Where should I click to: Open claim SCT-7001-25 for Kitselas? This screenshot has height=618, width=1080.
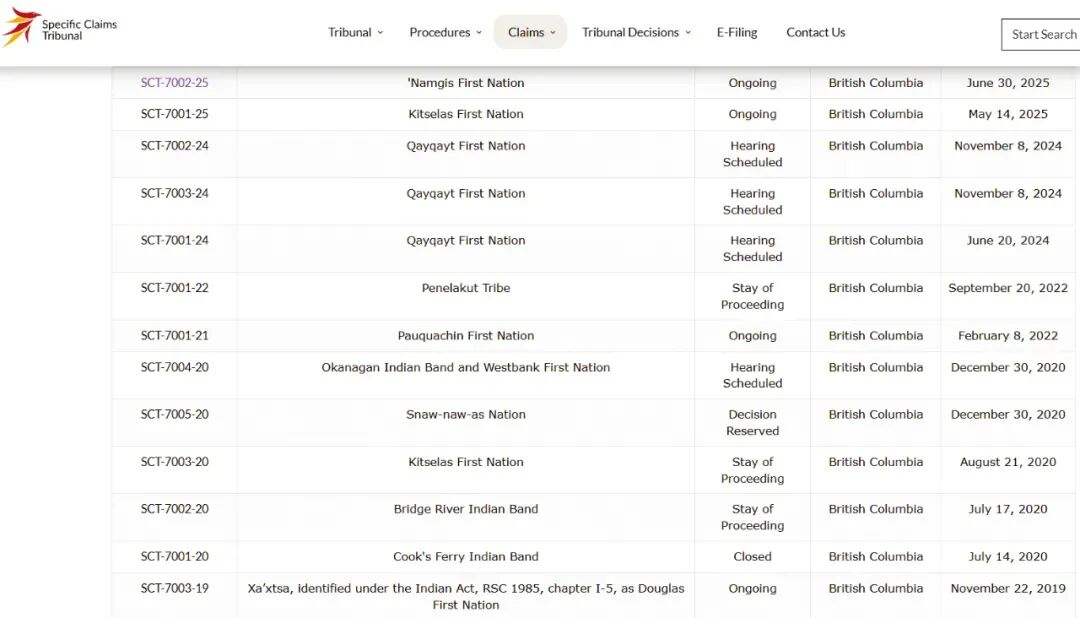click(175, 114)
